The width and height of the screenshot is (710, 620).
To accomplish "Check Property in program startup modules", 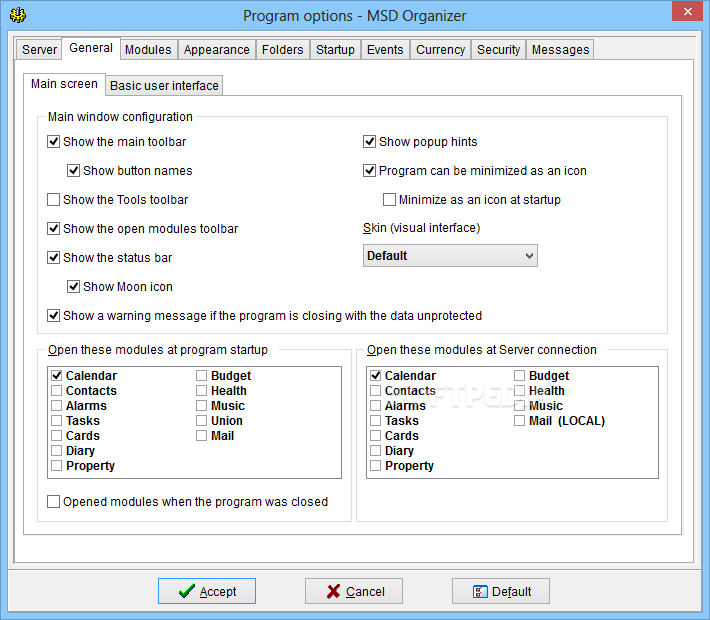I will point(57,465).
